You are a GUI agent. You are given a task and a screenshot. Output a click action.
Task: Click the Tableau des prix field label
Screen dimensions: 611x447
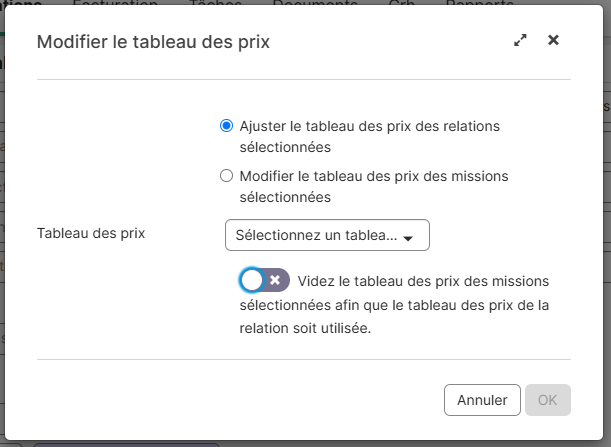91,232
